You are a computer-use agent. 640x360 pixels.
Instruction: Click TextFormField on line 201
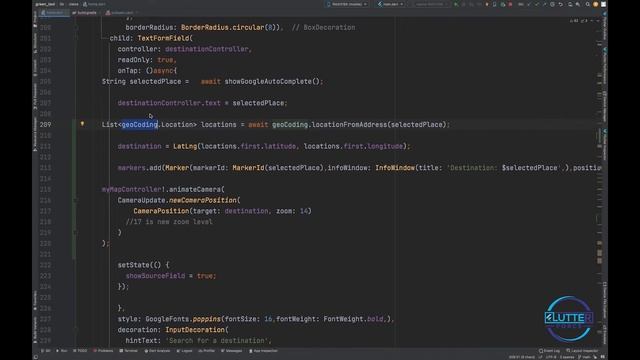click(163, 38)
